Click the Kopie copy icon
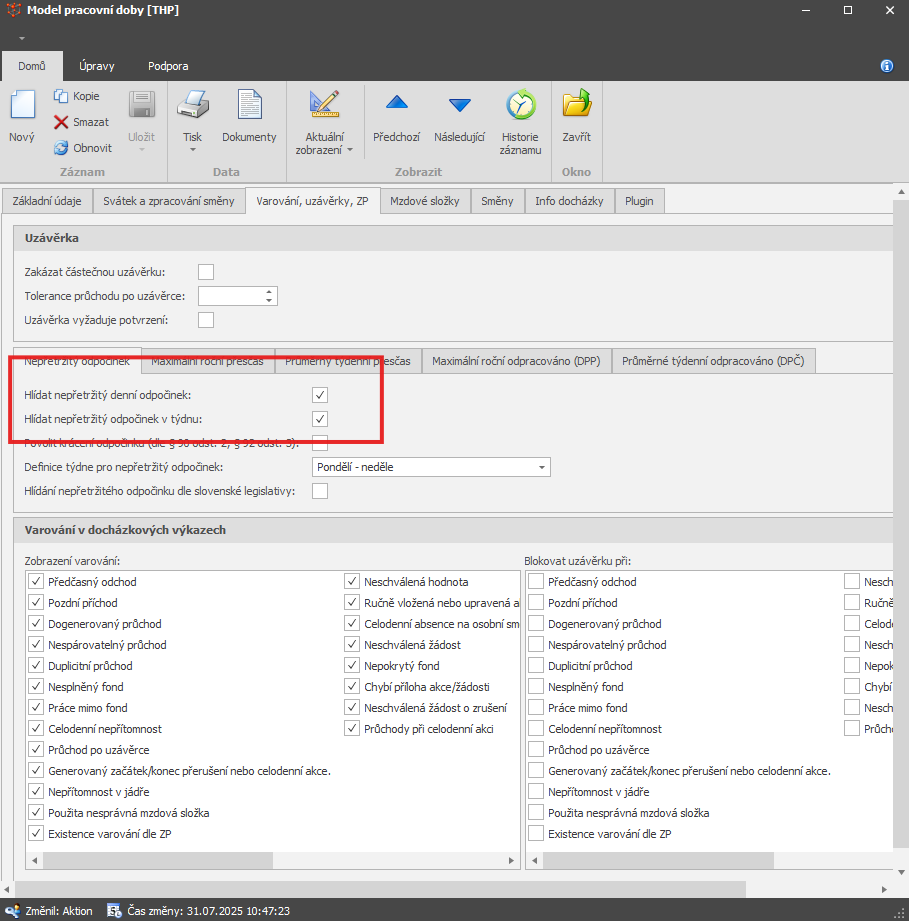 pos(60,96)
